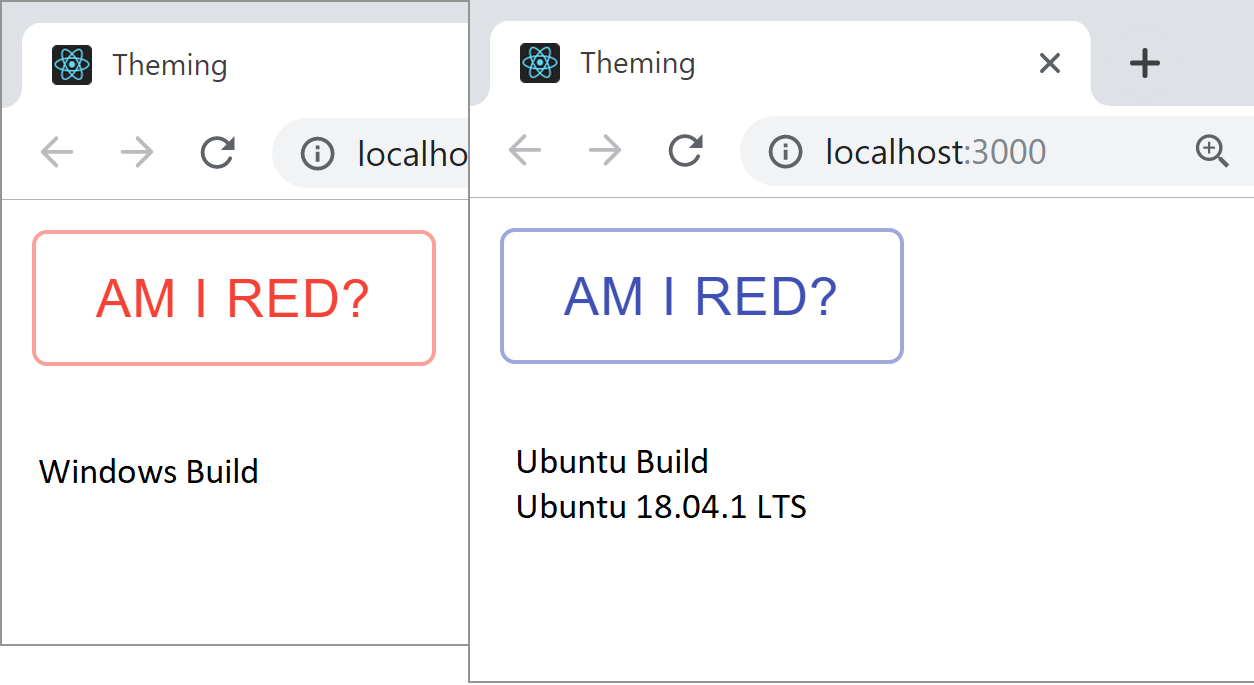Click the back arrow in the left window
Viewport: 1254px width, 685px height.
(x=57, y=152)
